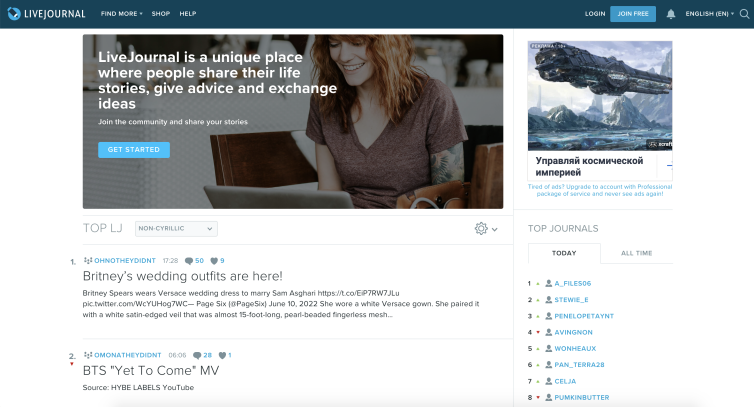Open the English (EN) language dropdown
Viewport: 754px width, 407px height.
point(710,14)
